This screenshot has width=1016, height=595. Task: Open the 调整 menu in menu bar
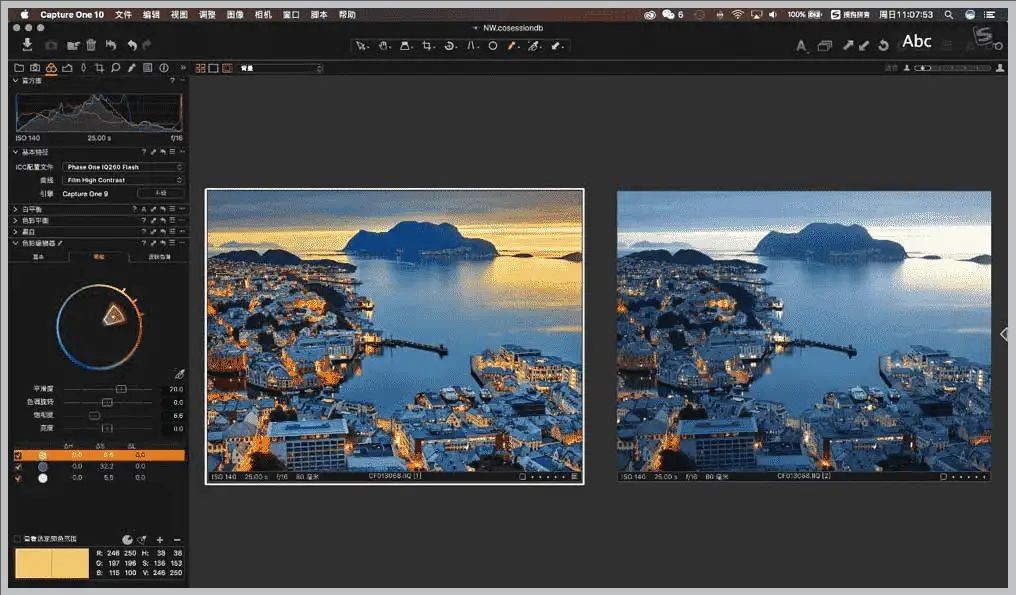click(207, 15)
